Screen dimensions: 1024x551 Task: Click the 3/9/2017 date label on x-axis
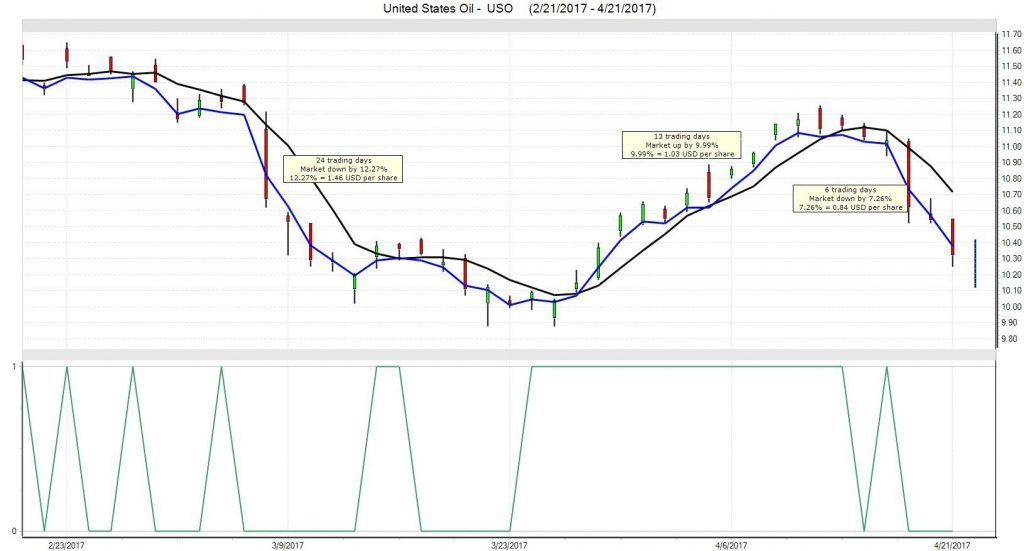pyautogui.click(x=288, y=545)
